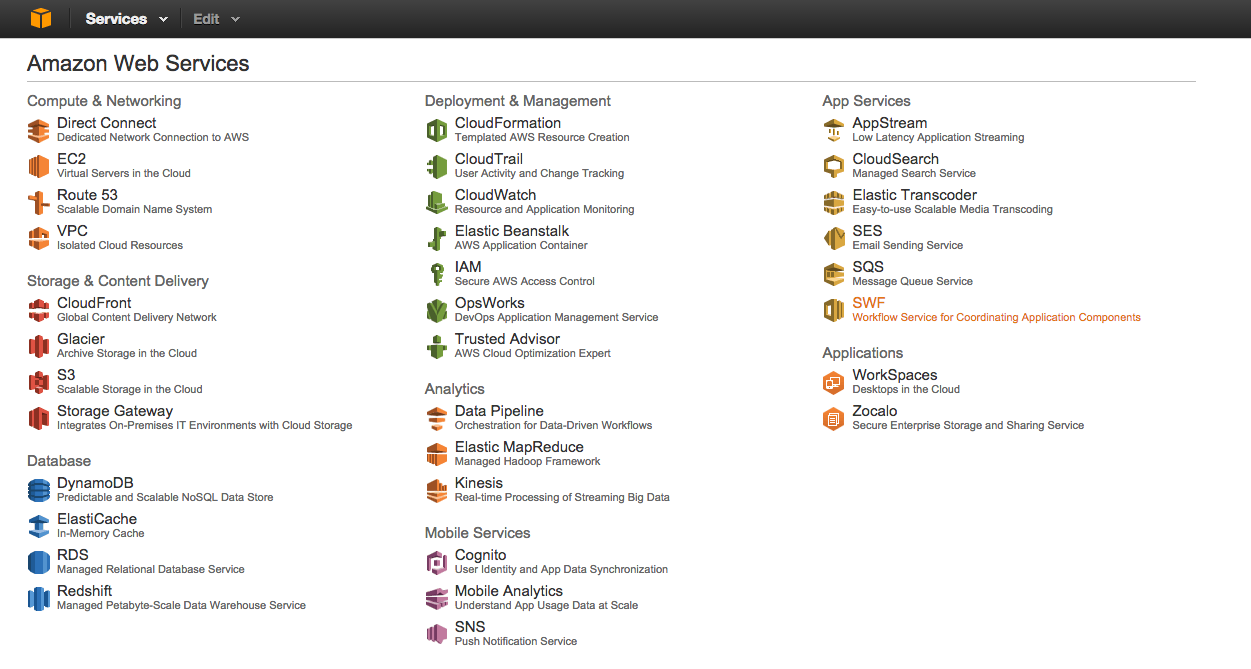The width and height of the screenshot is (1251, 669).
Task: Click 'Push Notification Service' description
Action: (x=516, y=641)
